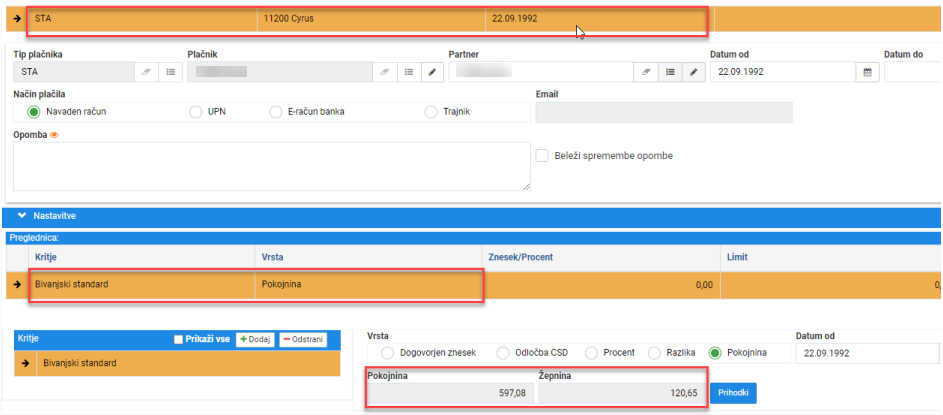Click the Email input field

pos(664,112)
